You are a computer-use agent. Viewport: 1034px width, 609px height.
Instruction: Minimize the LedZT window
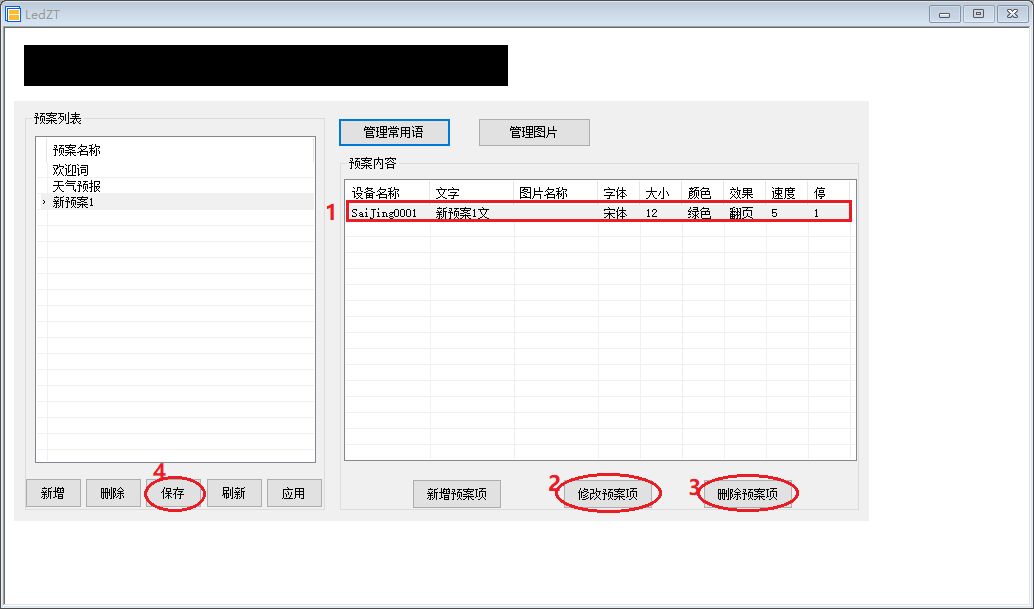tap(944, 13)
